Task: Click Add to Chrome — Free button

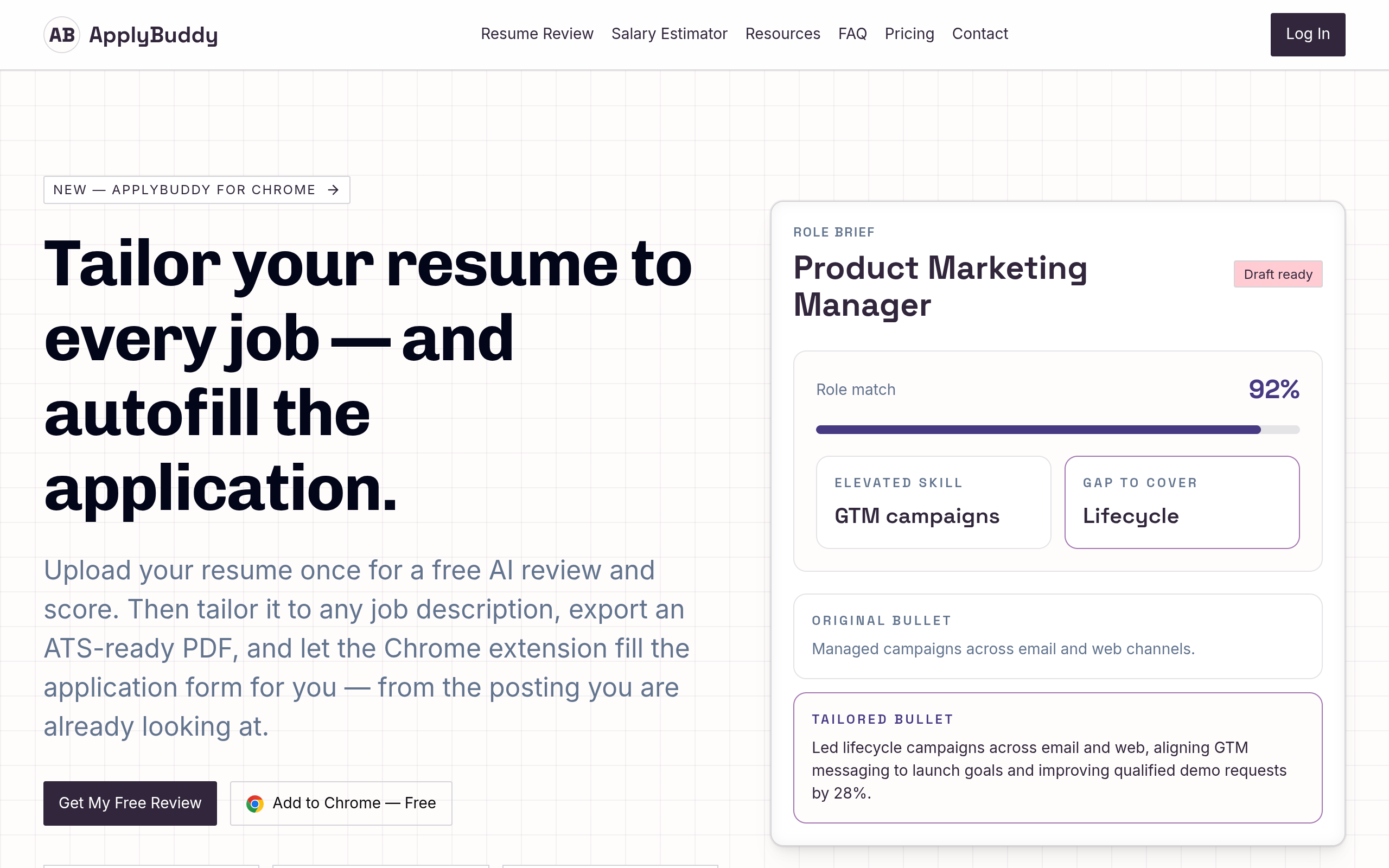Action: 341,803
